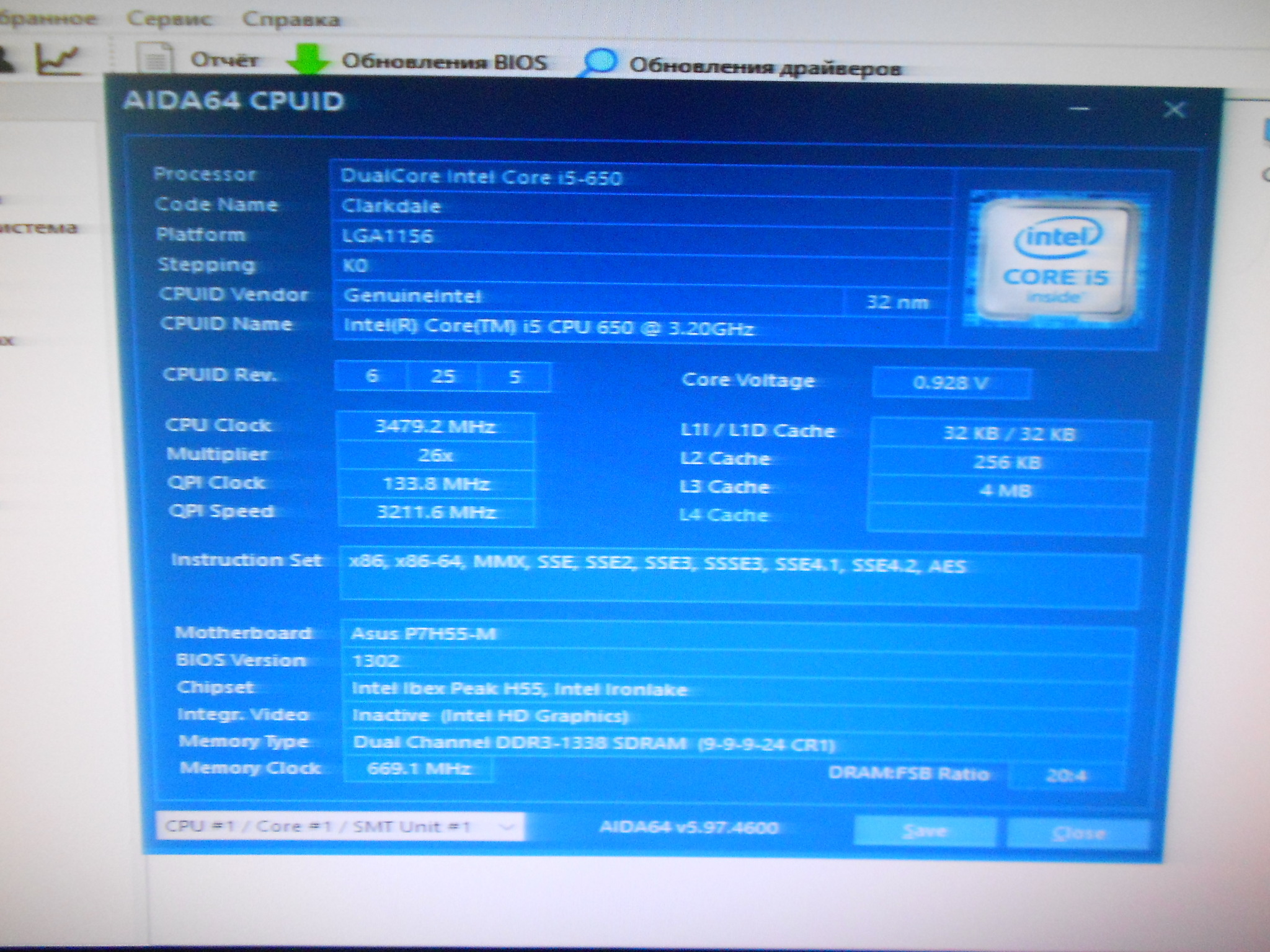Click the Intel Core i5 logo badge
The height and width of the screenshot is (952, 1270).
[x=1057, y=261]
